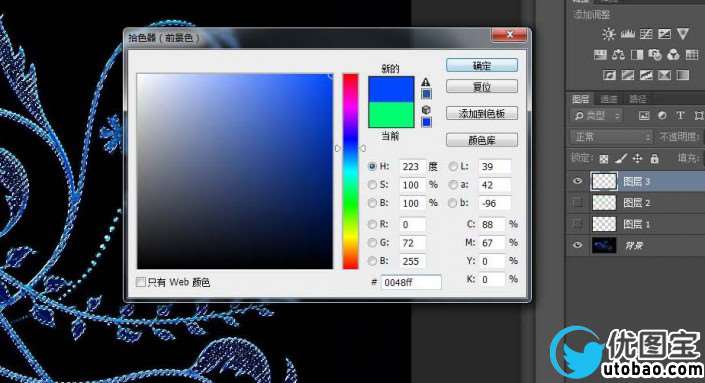Hide the 背景 layer eye icon
The height and width of the screenshot is (383, 705).
coord(577,245)
